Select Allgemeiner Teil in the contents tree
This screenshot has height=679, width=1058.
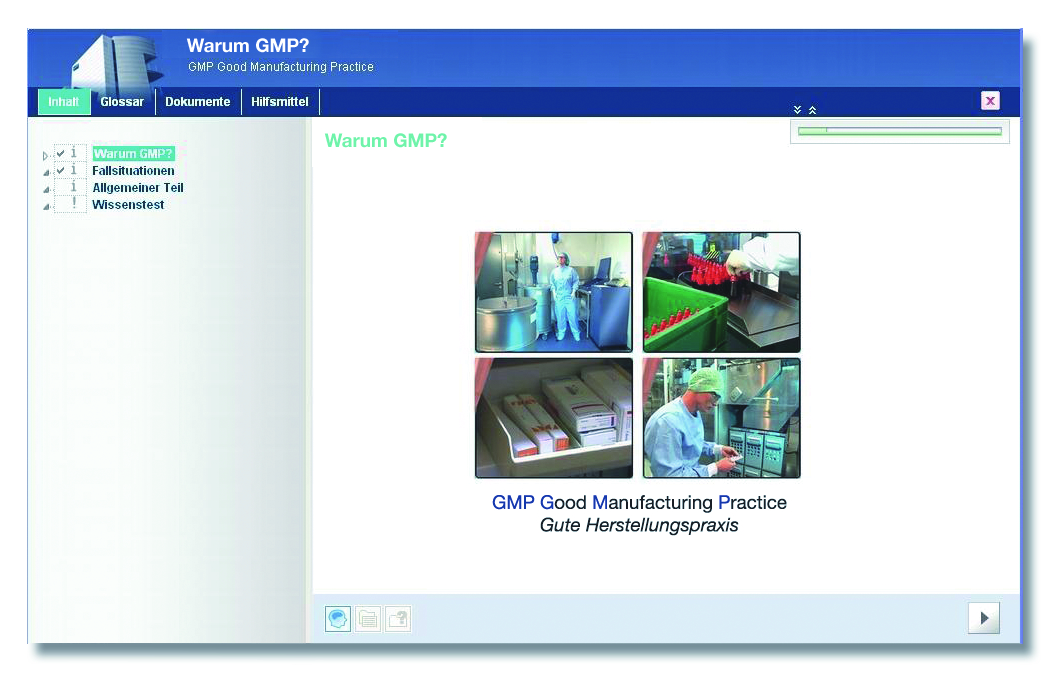(138, 187)
